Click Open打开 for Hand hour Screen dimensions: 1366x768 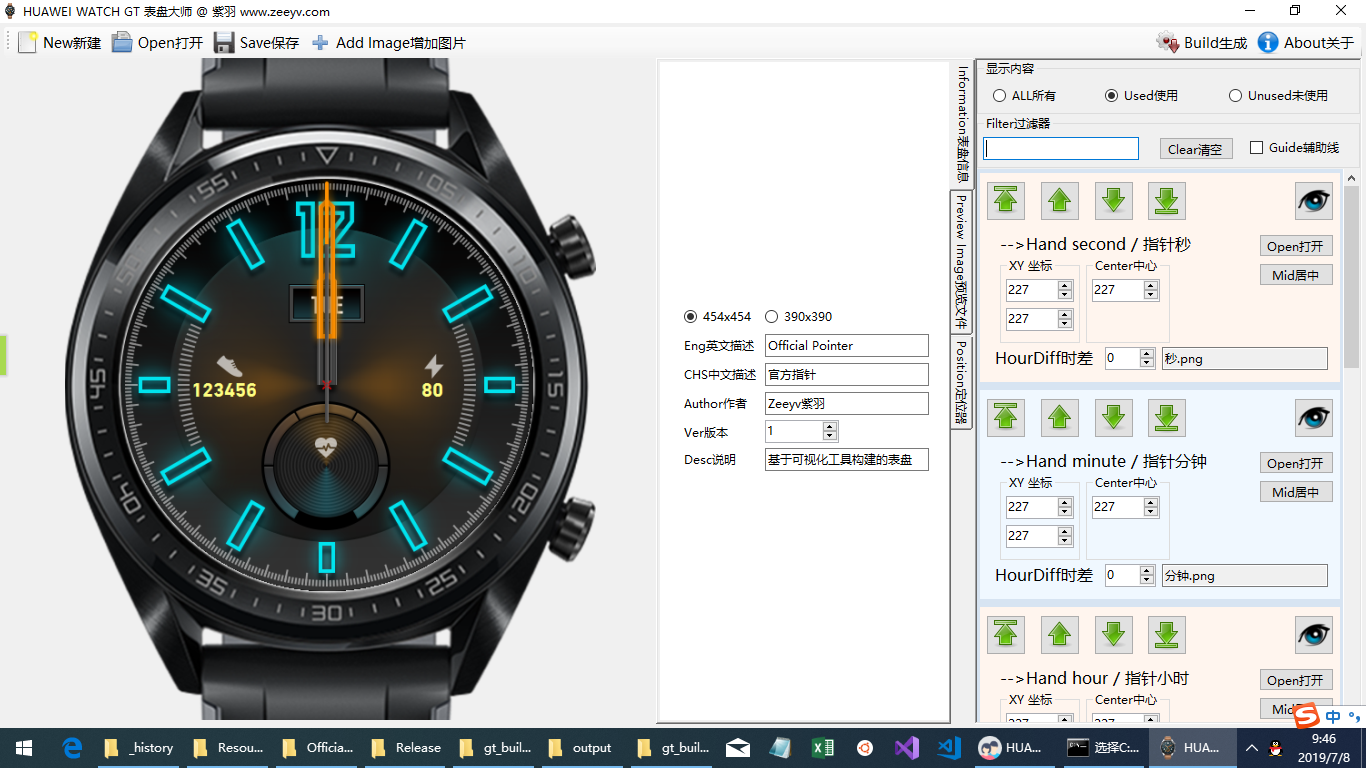1296,680
